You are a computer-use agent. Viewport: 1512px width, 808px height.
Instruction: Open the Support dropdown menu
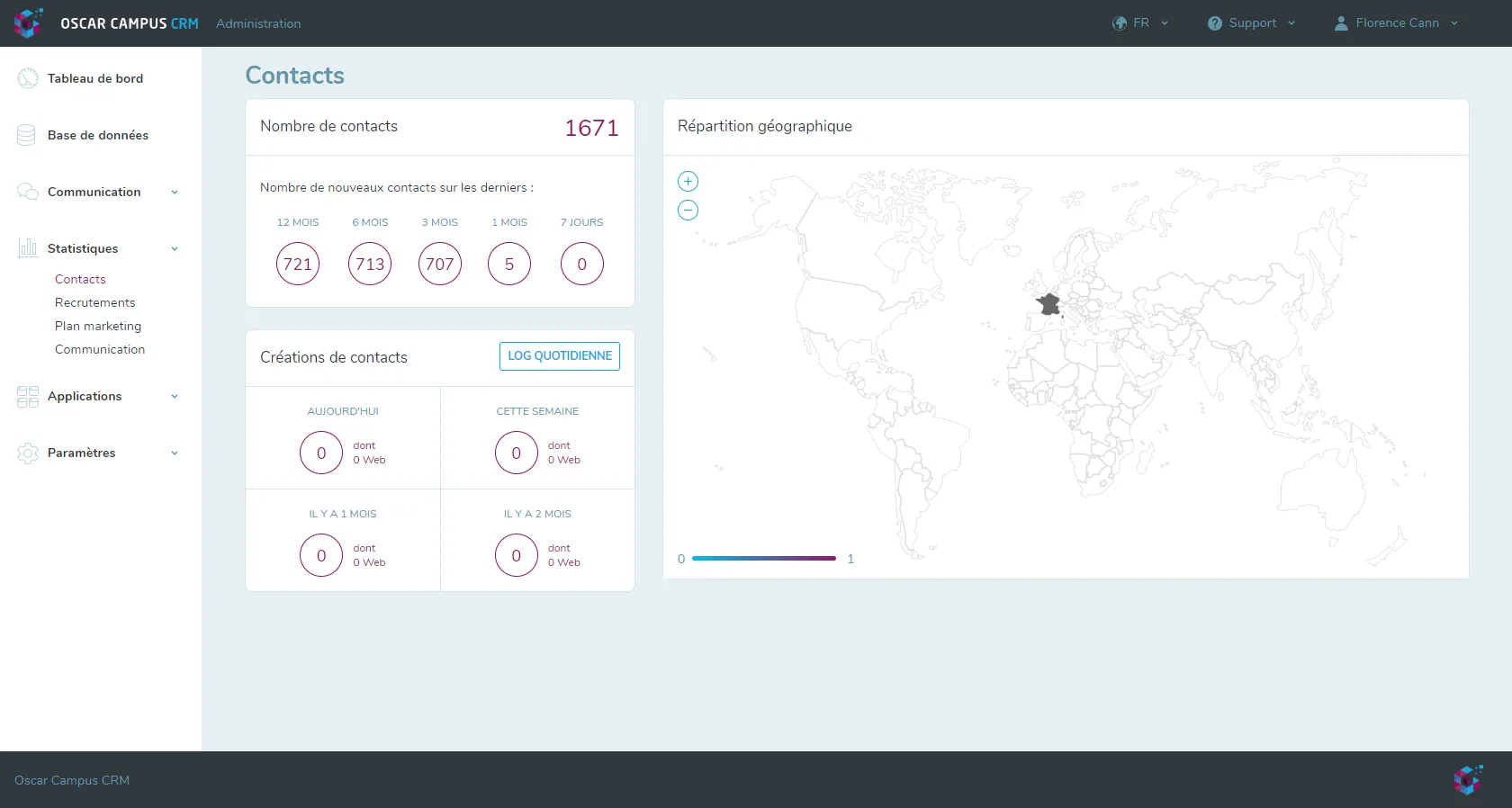coord(1251,23)
